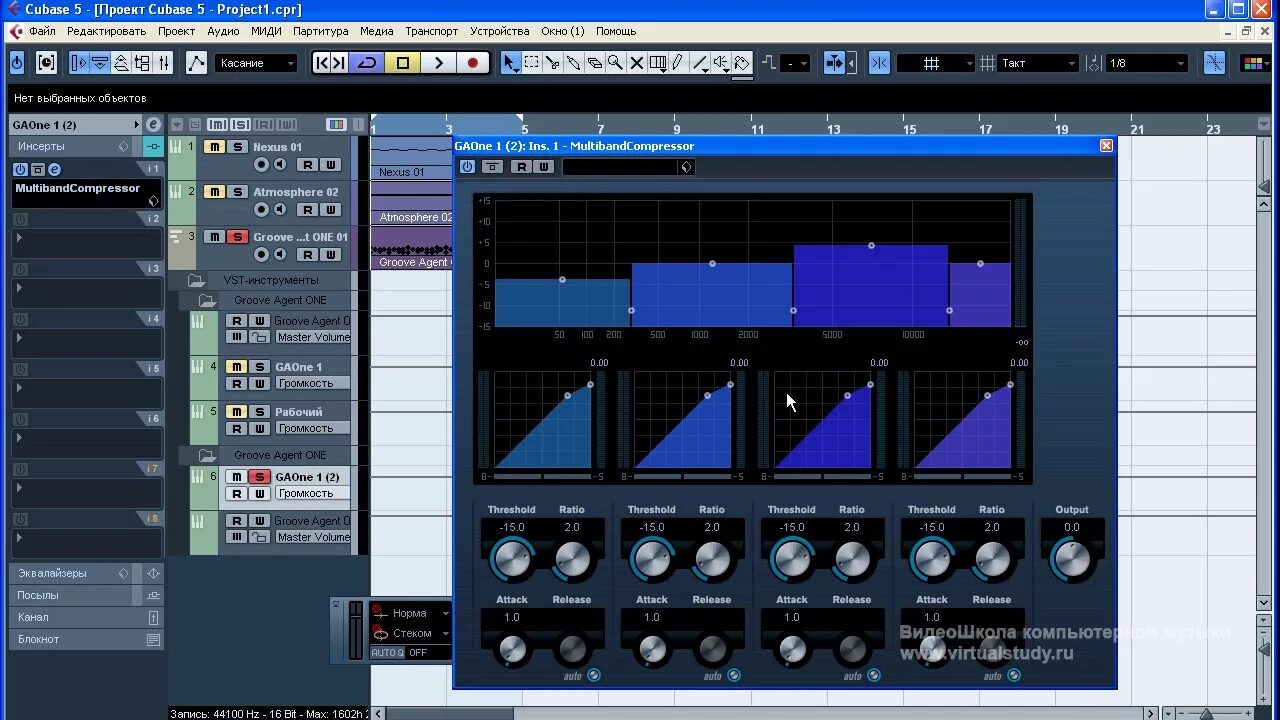Mute the Nexus 01 track
This screenshot has width=1280, height=720.
point(214,147)
